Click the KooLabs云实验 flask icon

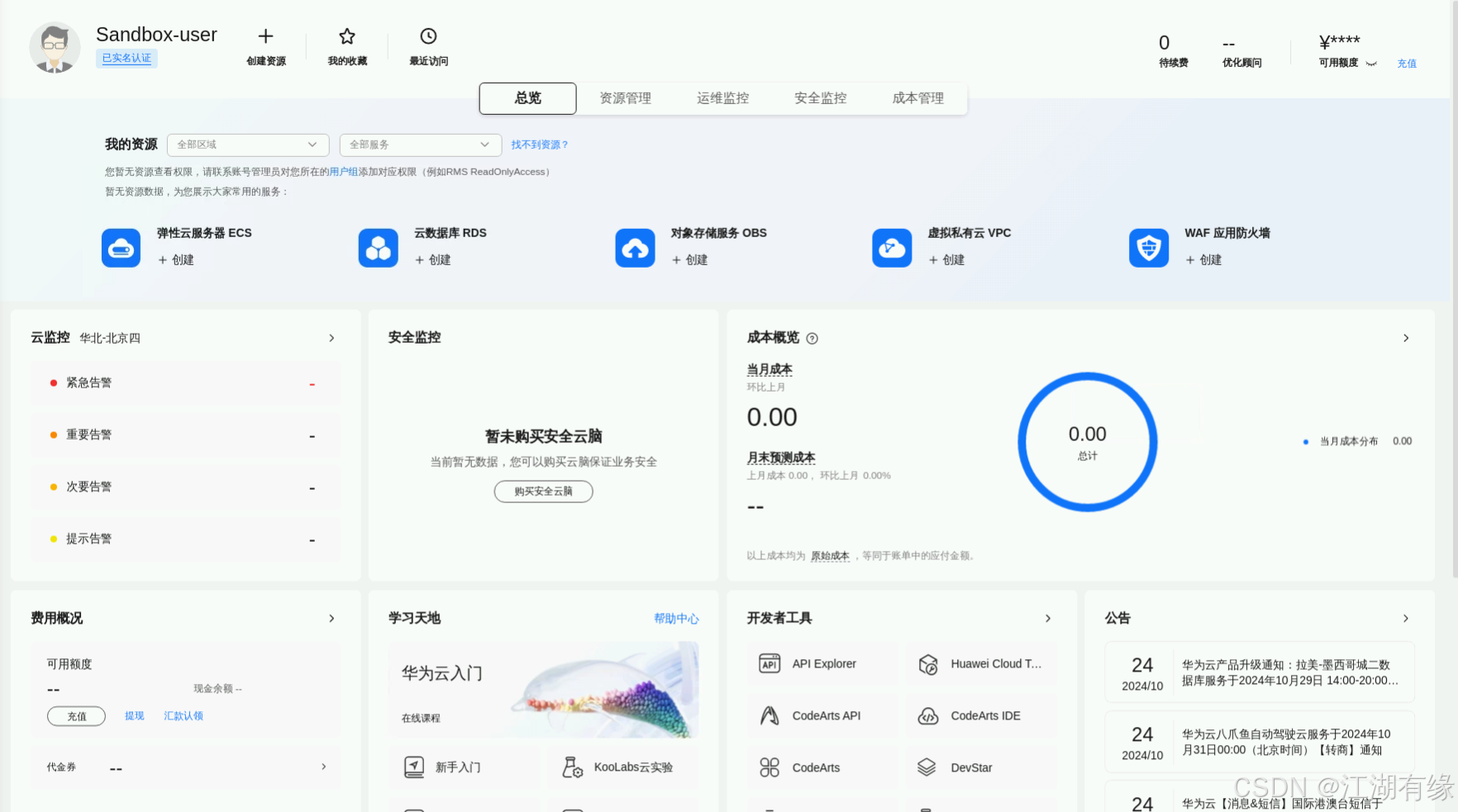(573, 767)
